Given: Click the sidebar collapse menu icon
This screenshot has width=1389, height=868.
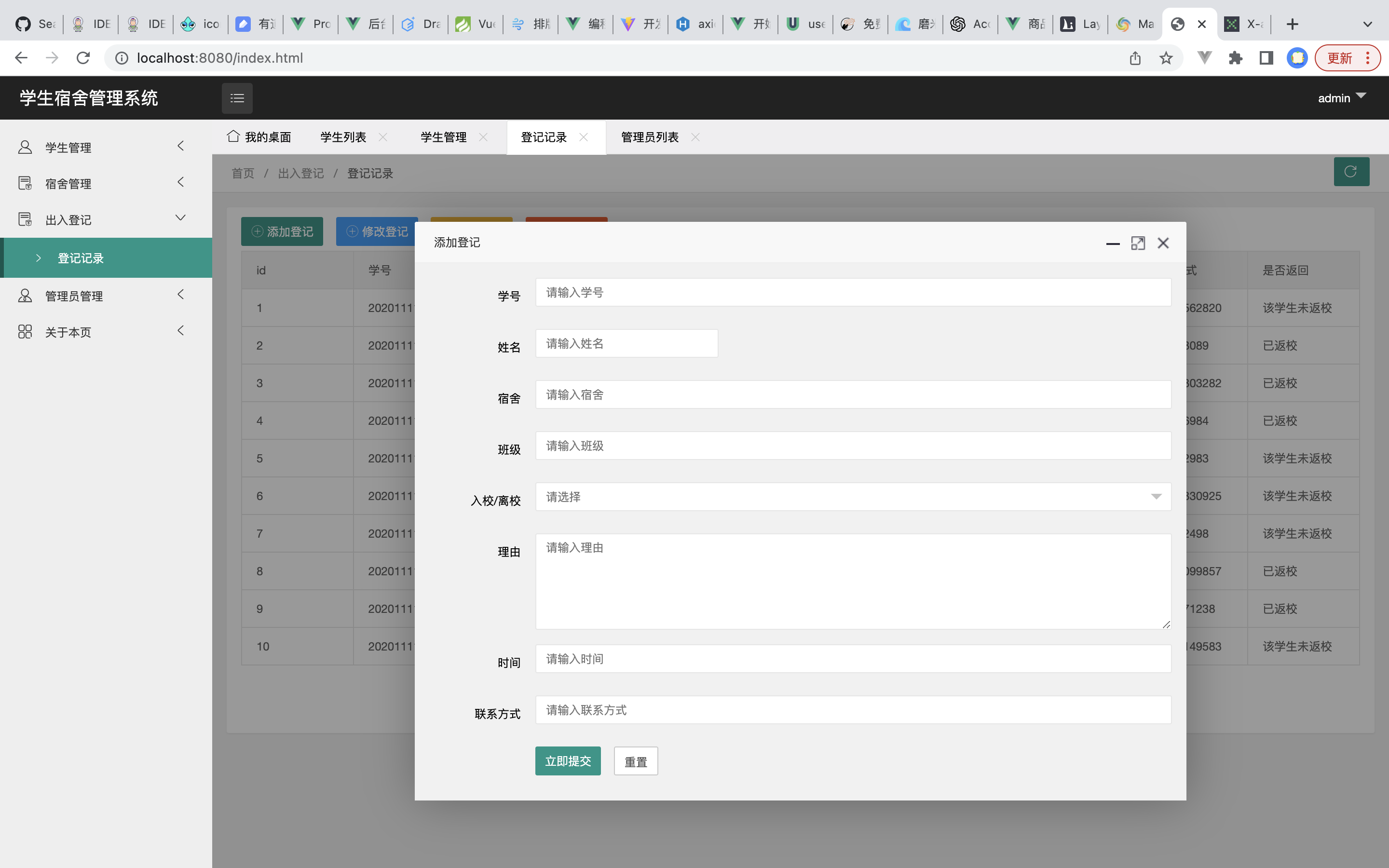Looking at the screenshot, I should (x=237, y=98).
